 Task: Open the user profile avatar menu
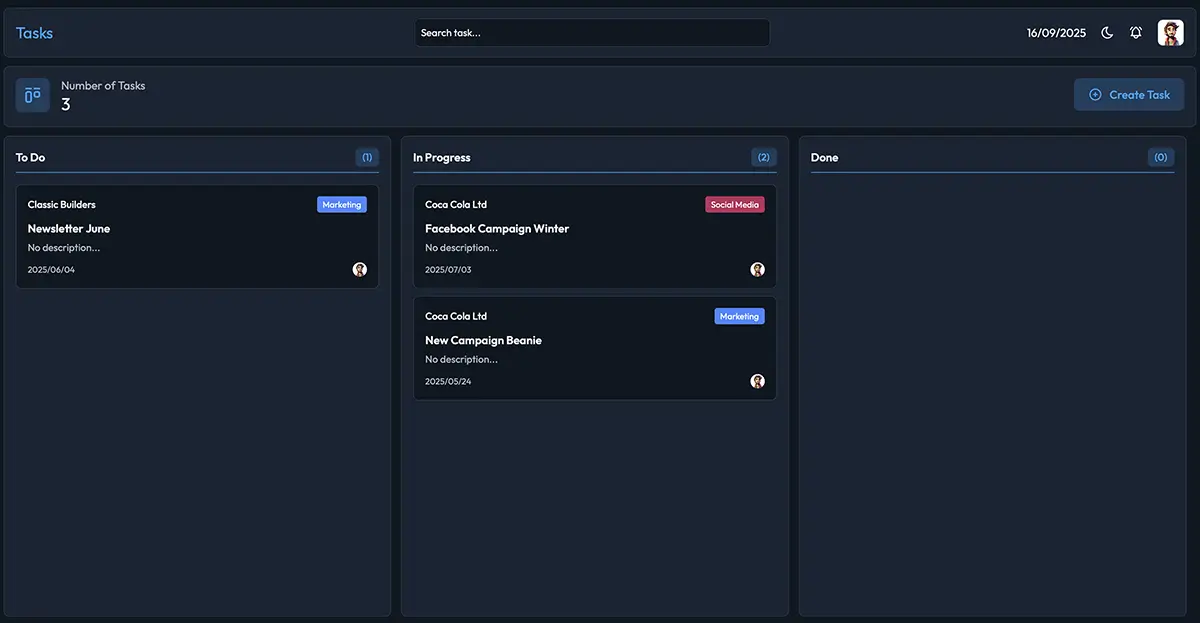point(1170,33)
